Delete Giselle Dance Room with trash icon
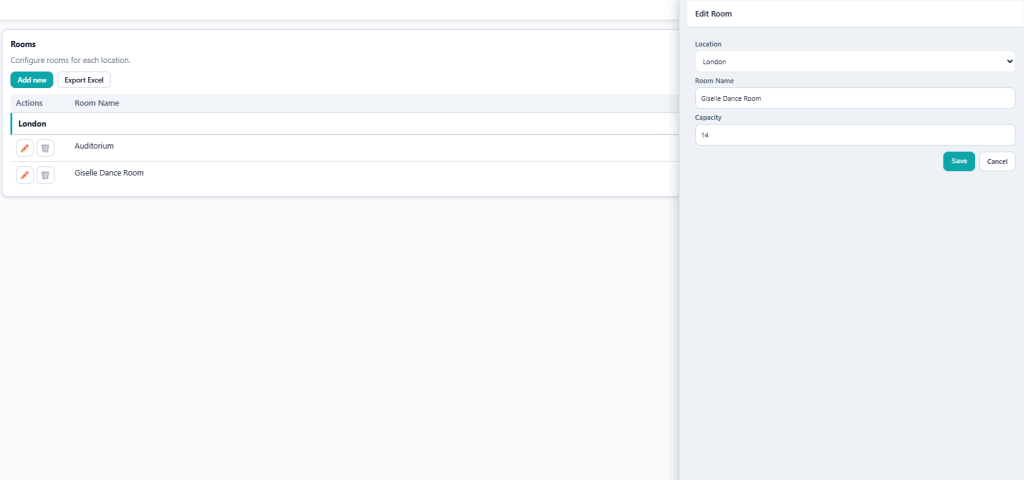The width and height of the screenshot is (1024, 480). click(46, 175)
